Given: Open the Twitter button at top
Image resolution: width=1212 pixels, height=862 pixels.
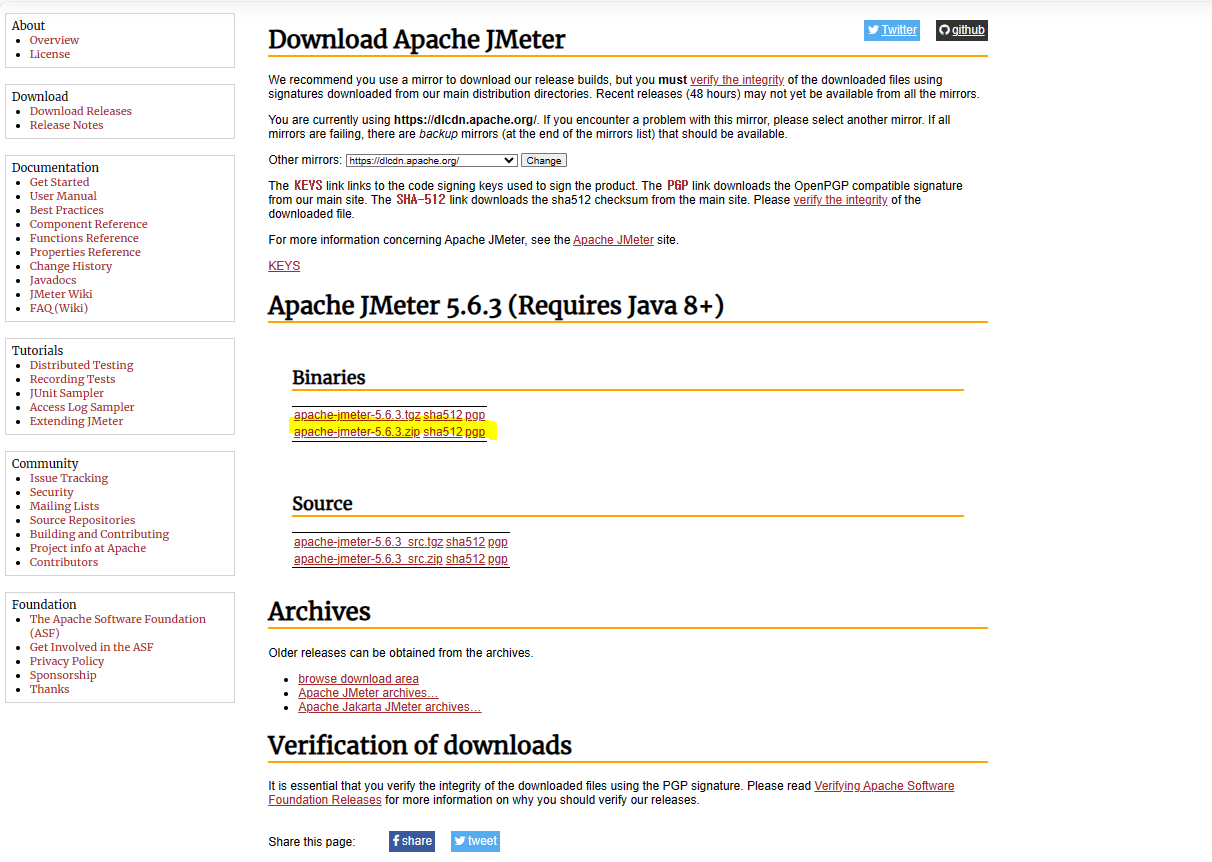Looking at the screenshot, I should pyautogui.click(x=892, y=30).
